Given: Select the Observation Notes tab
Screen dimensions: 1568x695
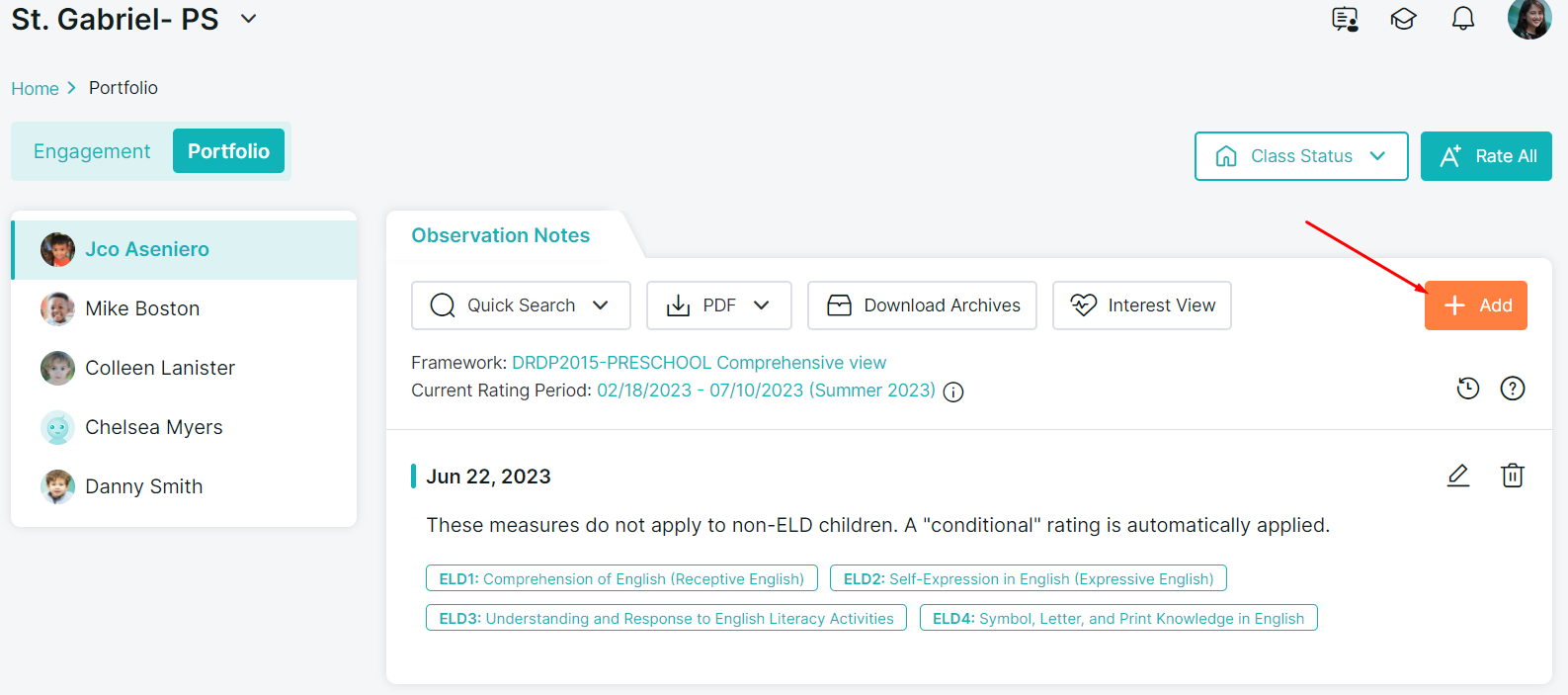Looking at the screenshot, I should click(501, 235).
